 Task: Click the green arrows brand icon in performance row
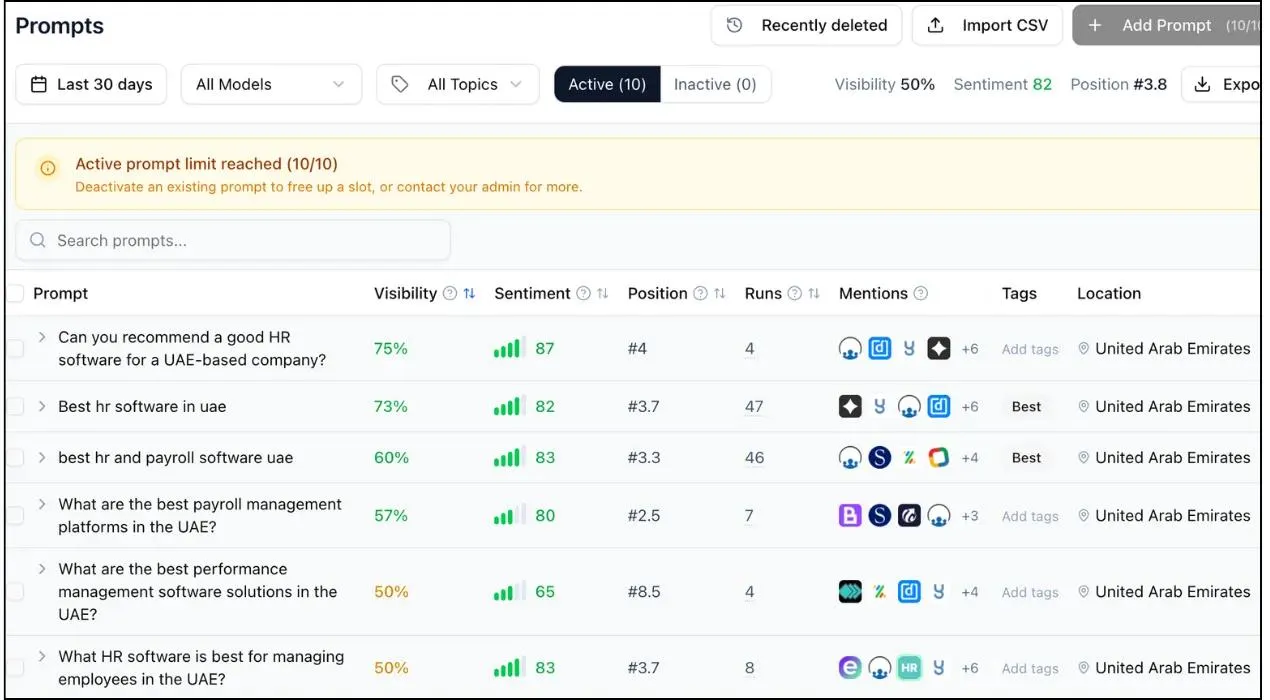(850, 592)
